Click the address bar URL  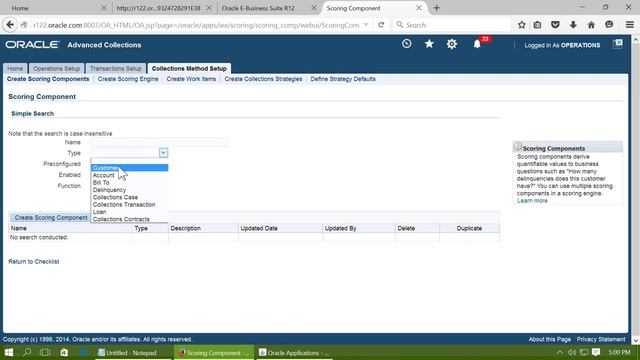196,25
